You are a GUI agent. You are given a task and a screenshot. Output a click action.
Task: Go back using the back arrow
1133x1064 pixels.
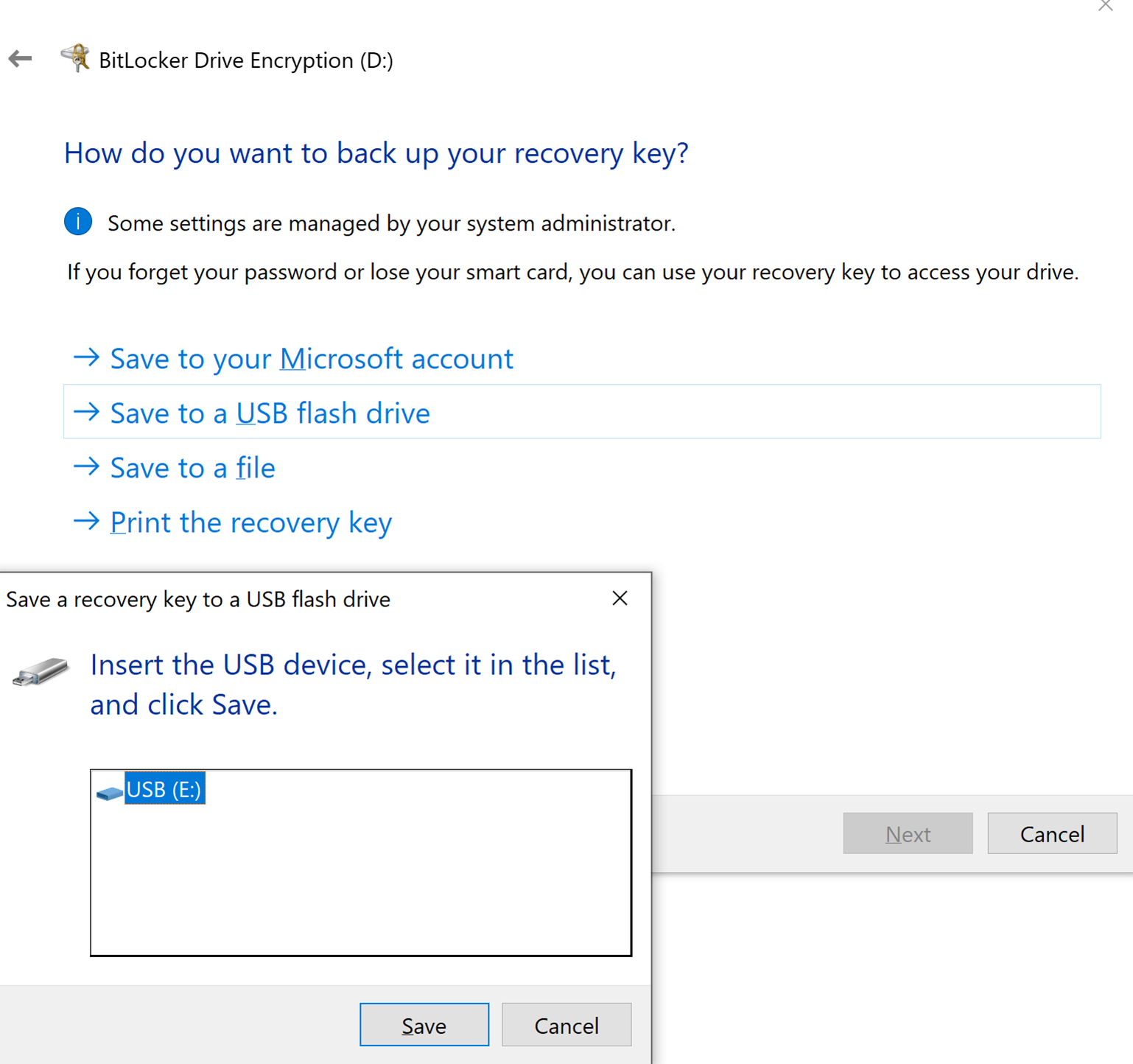coord(21,59)
